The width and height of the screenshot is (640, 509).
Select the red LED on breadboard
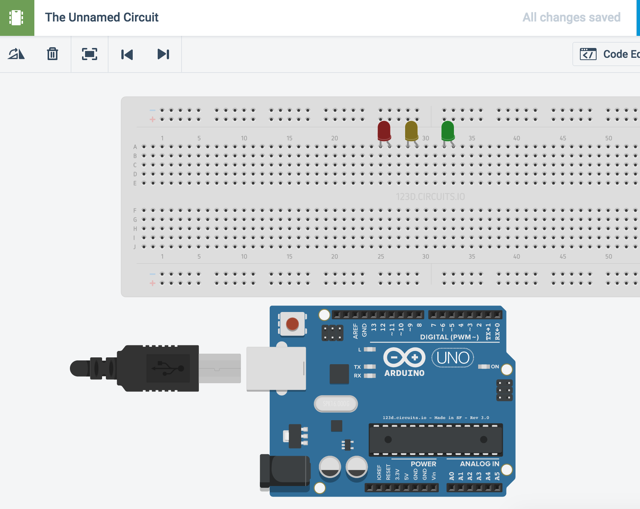[384, 132]
